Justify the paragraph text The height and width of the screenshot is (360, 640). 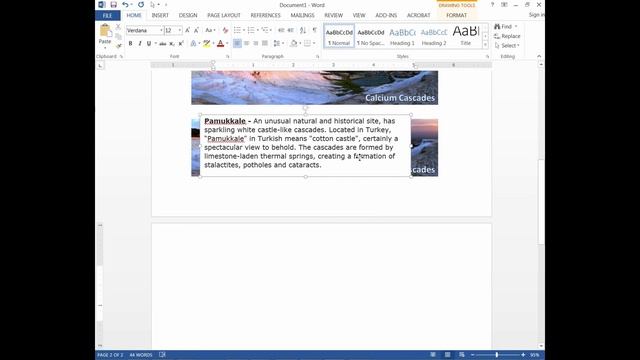tap(265, 43)
